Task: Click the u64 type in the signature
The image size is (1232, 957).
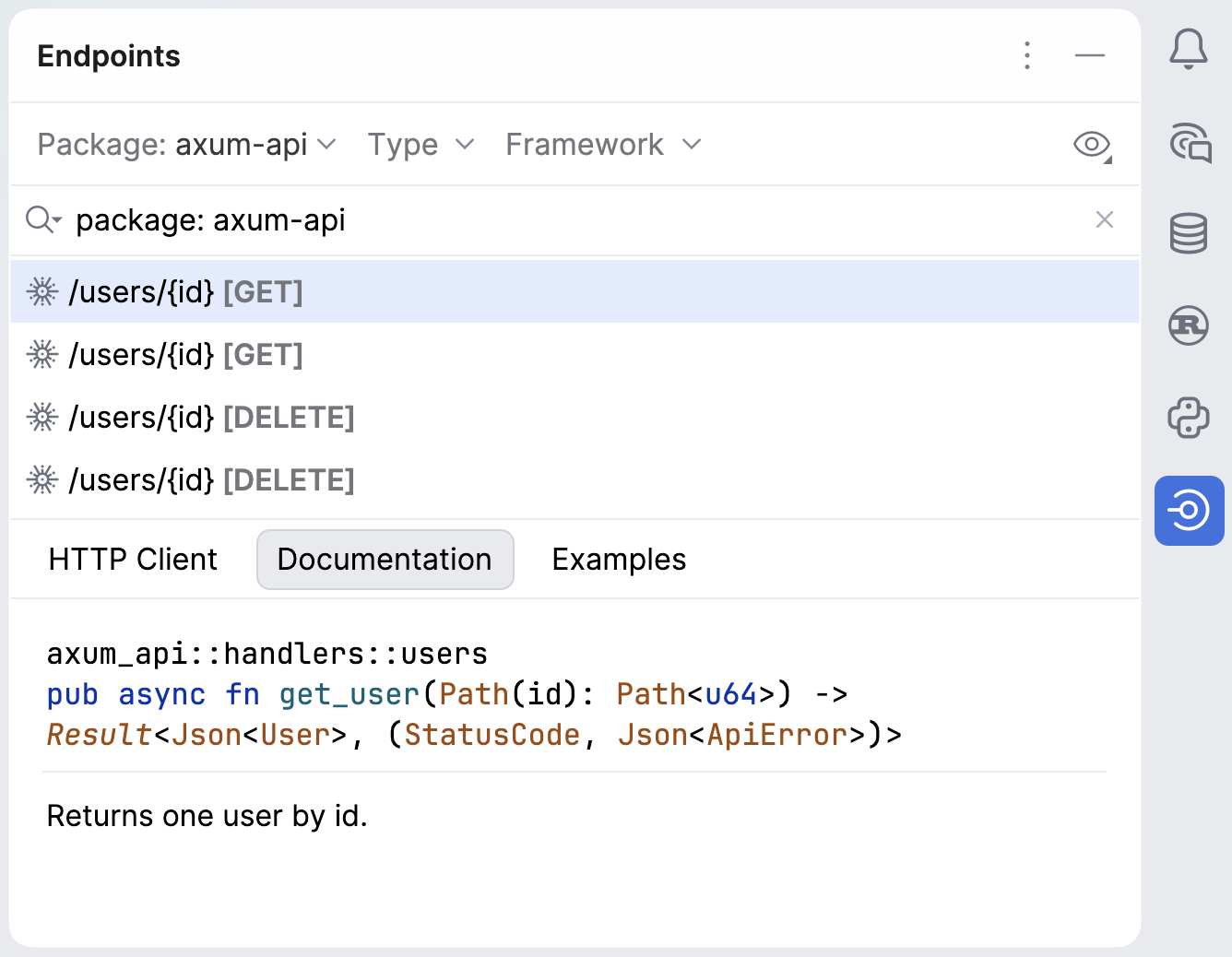Action: pos(731,694)
